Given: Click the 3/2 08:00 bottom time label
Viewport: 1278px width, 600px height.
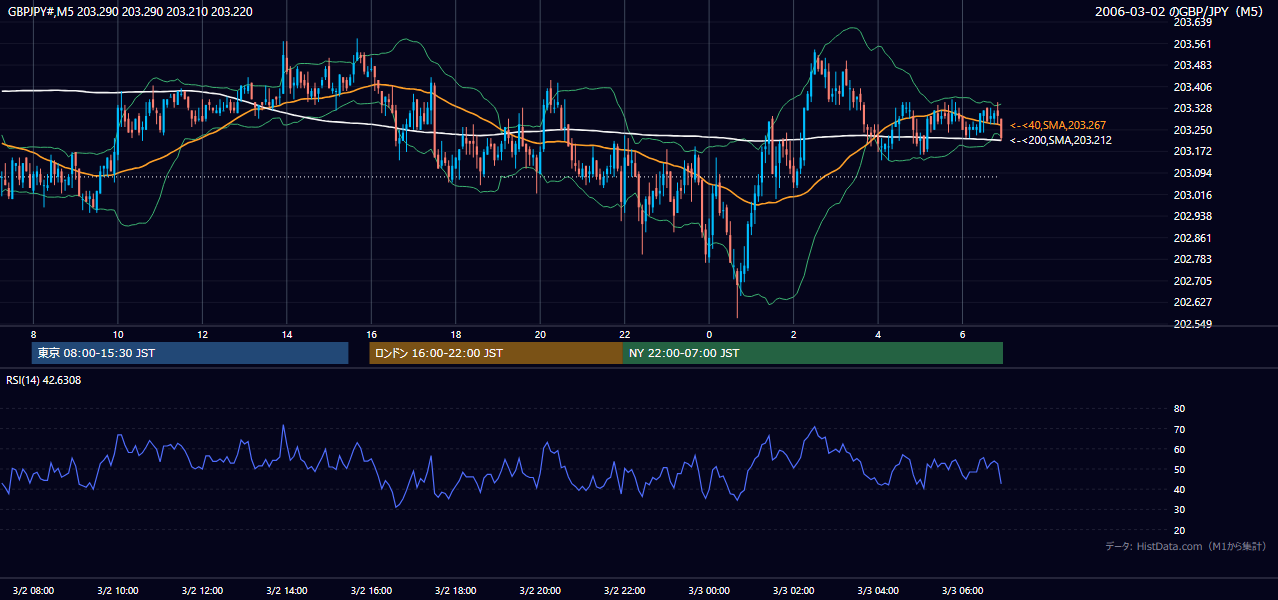Looking at the screenshot, I should 34,590.
